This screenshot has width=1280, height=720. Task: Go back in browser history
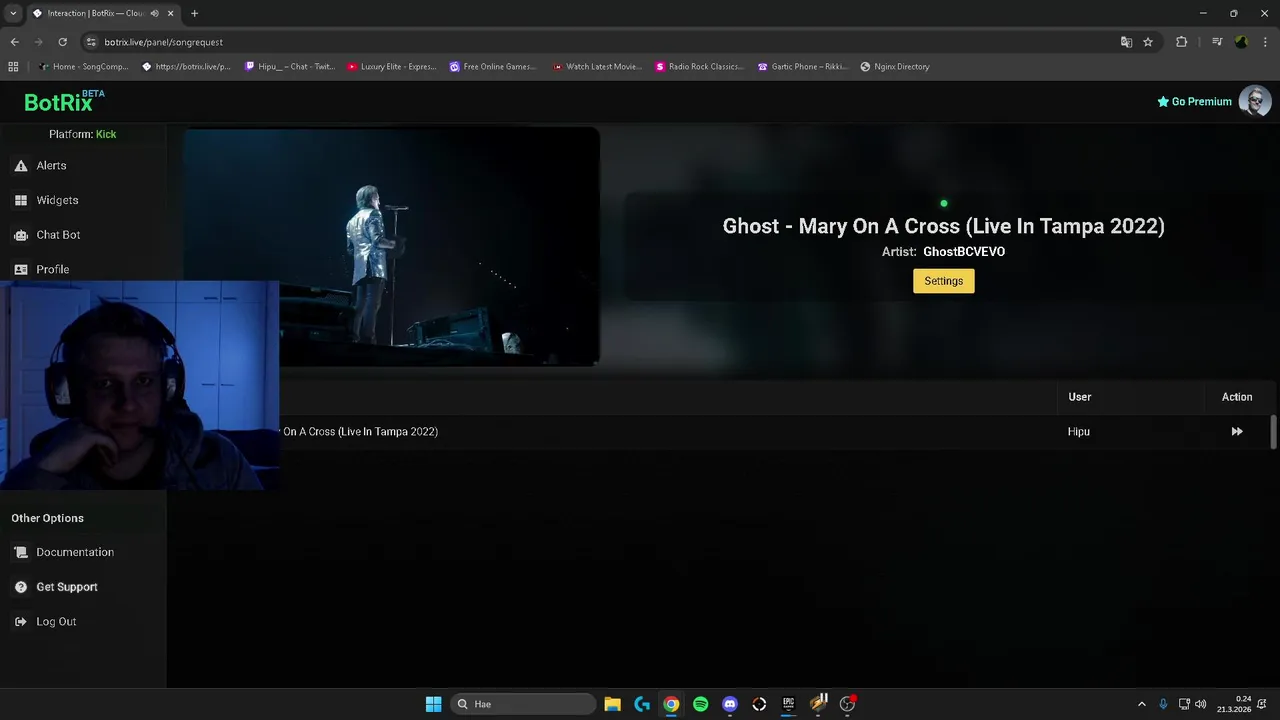pos(14,42)
